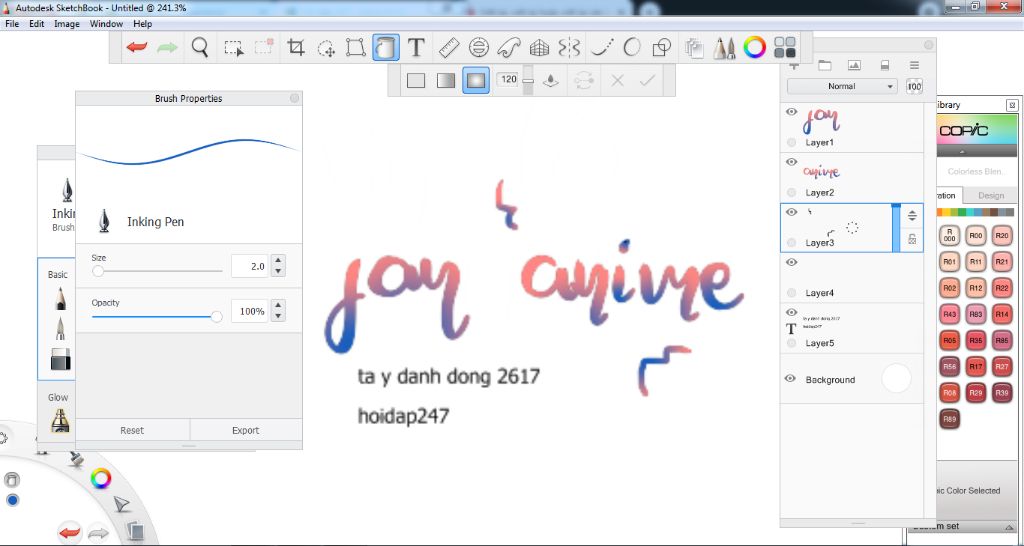Viewport: 1024px width, 546px height.
Task: Open the Help menu
Action: 142,24
